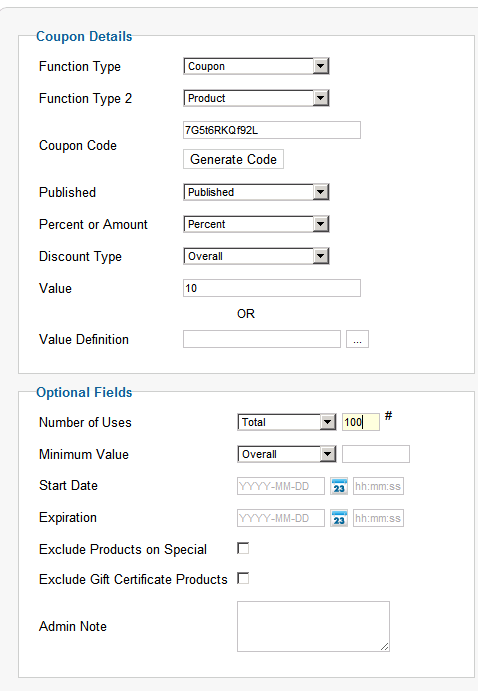Click the Number of Uses count field
This screenshot has width=478, height=691.
click(x=361, y=422)
